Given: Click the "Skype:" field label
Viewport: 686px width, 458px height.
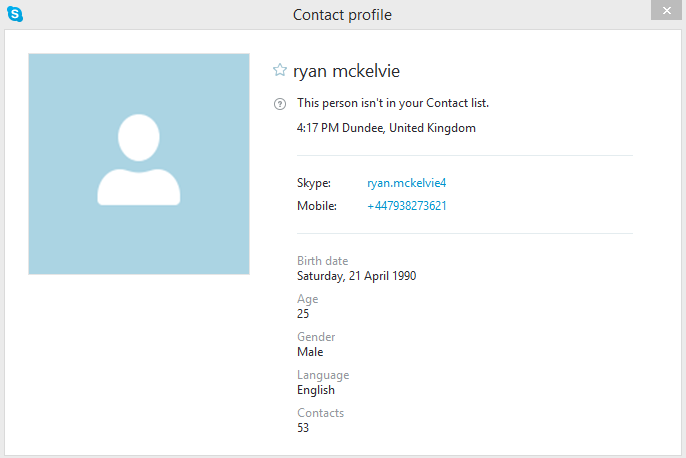Looking at the screenshot, I should tap(314, 183).
